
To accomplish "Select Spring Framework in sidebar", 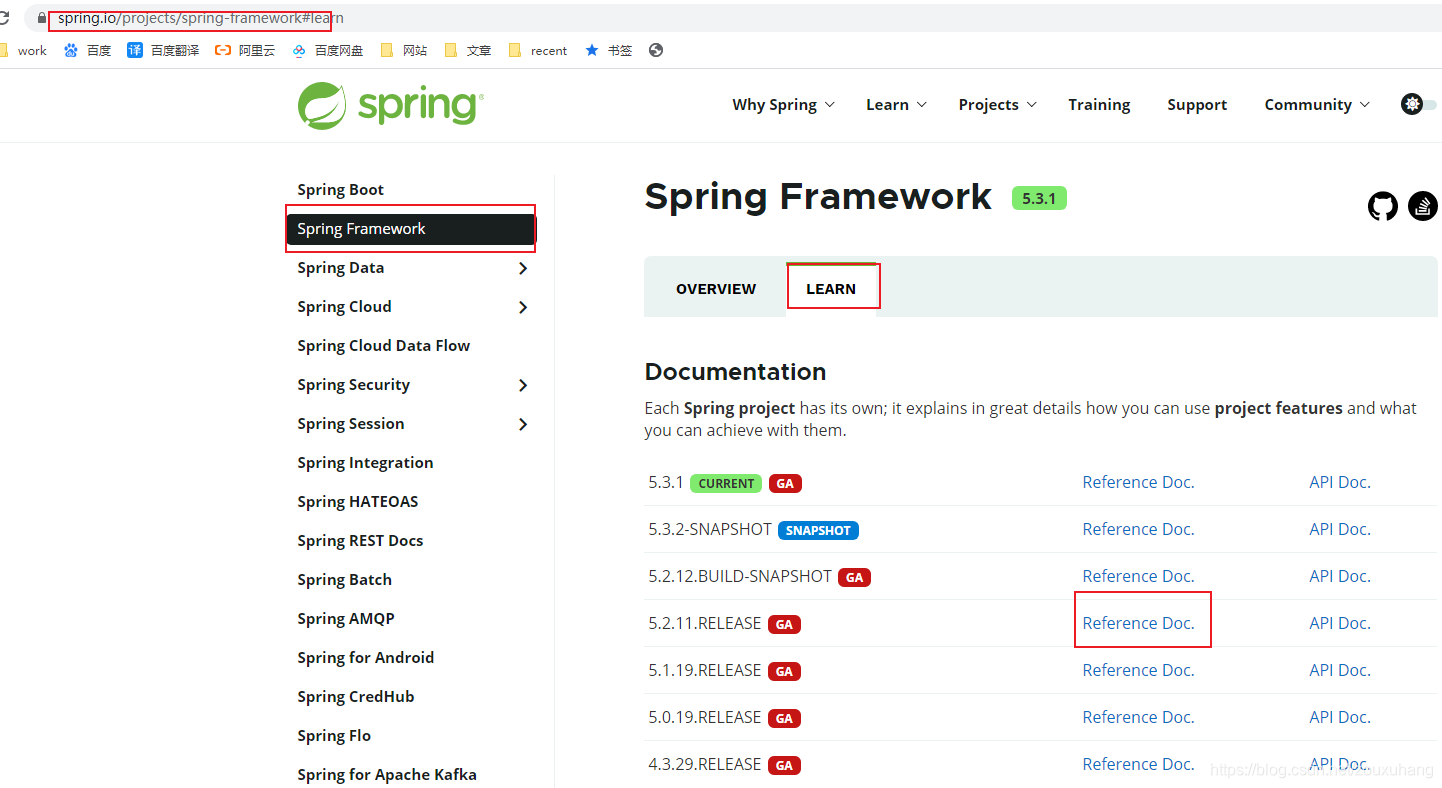I will [x=411, y=229].
